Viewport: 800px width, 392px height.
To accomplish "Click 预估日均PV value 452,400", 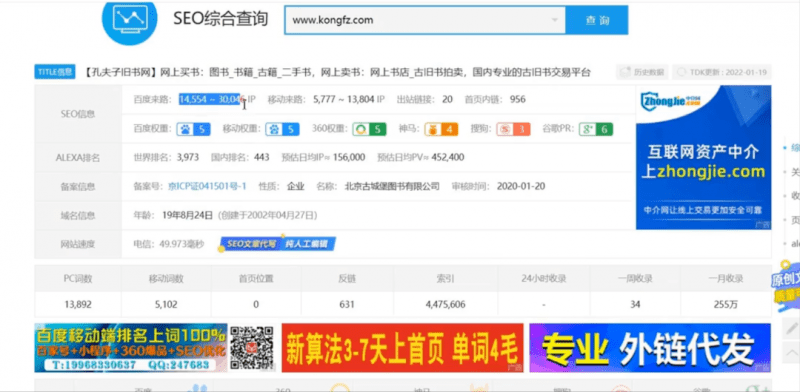I will 447,157.
